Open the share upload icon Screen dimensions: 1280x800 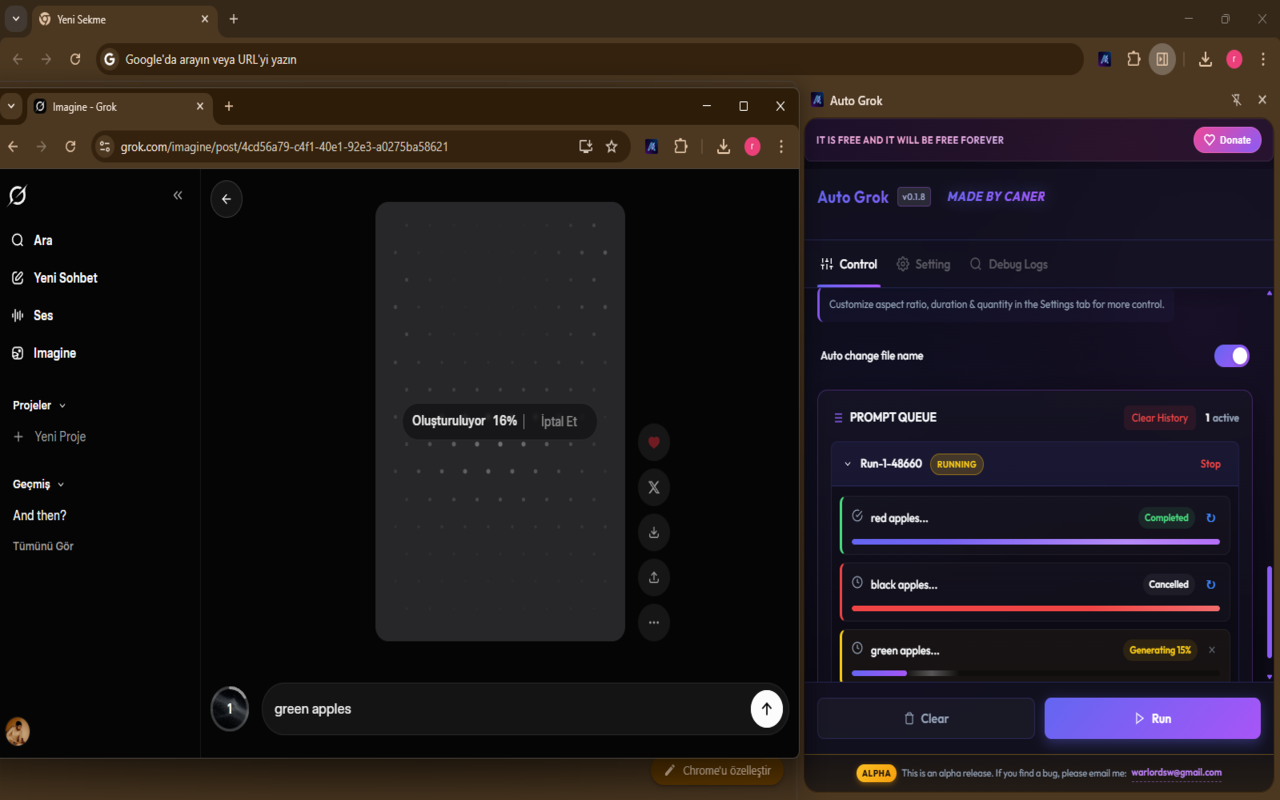[x=654, y=577]
